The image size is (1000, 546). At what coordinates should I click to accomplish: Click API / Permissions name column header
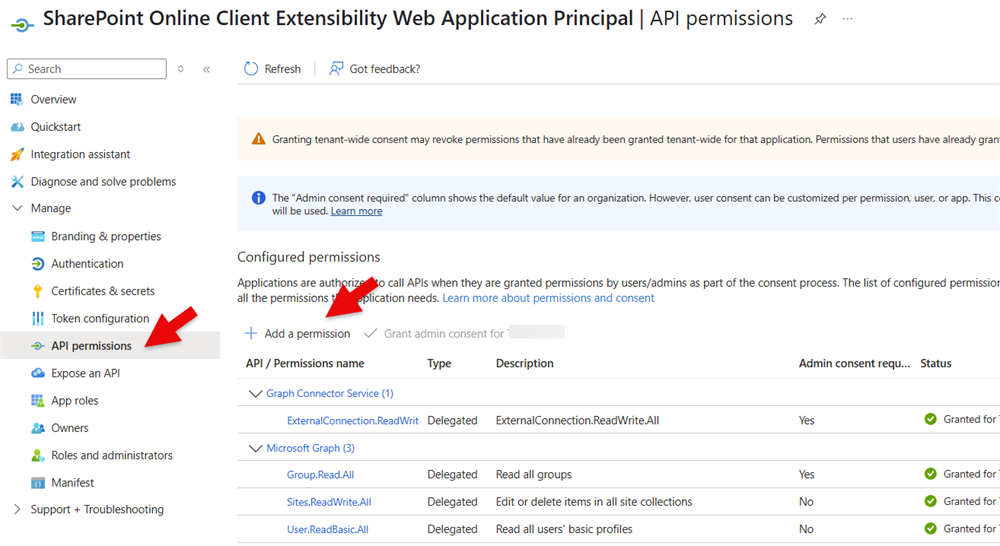(x=305, y=364)
